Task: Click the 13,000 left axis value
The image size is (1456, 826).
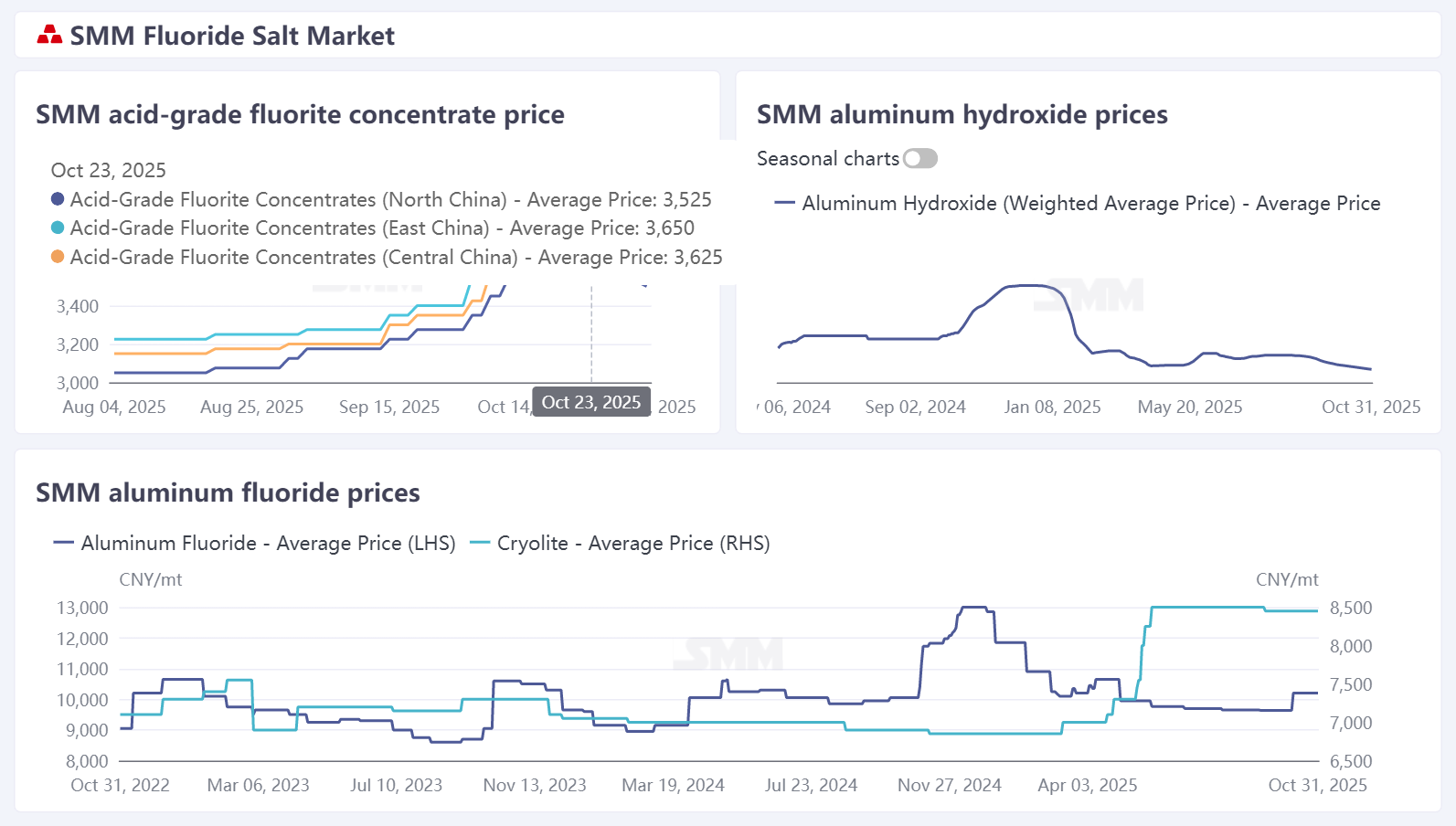Action: (82, 609)
